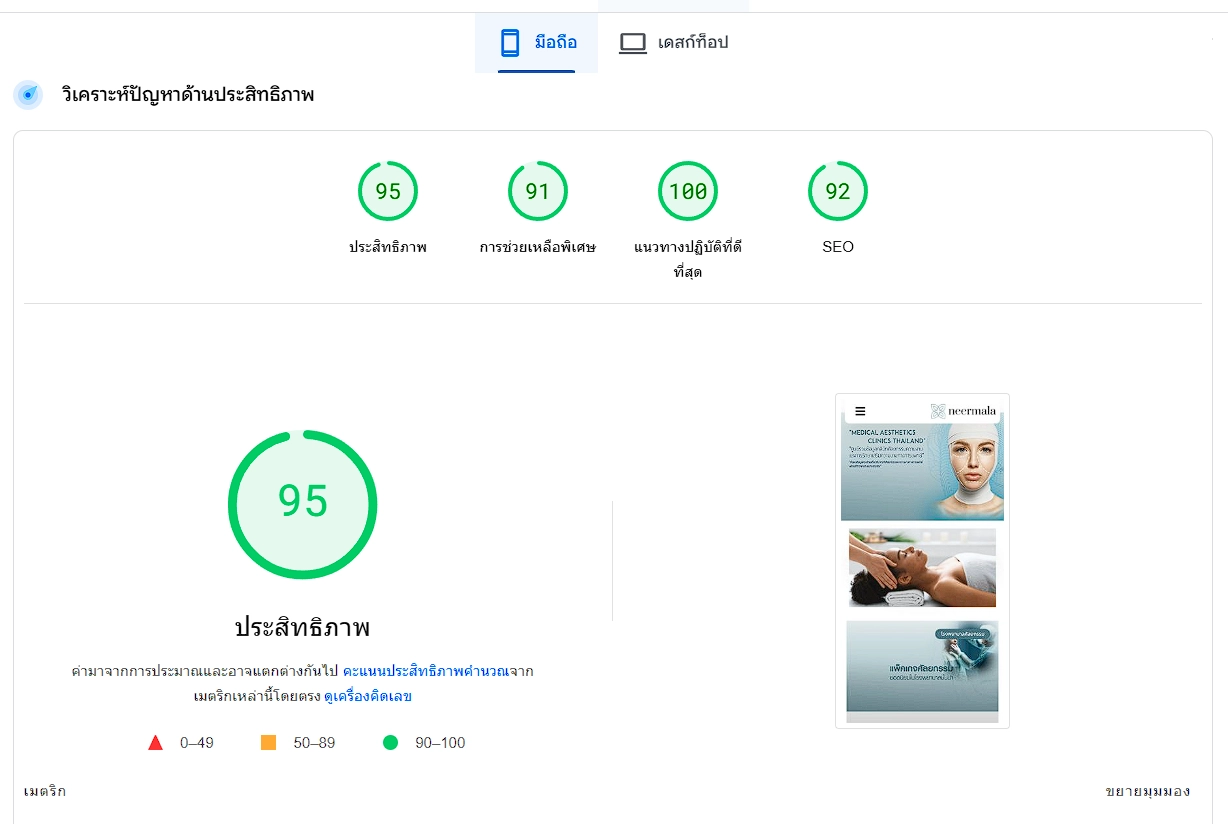Switch to the มือถือ (mobile) tab
The image size is (1228, 824).
tap(537, 43)
